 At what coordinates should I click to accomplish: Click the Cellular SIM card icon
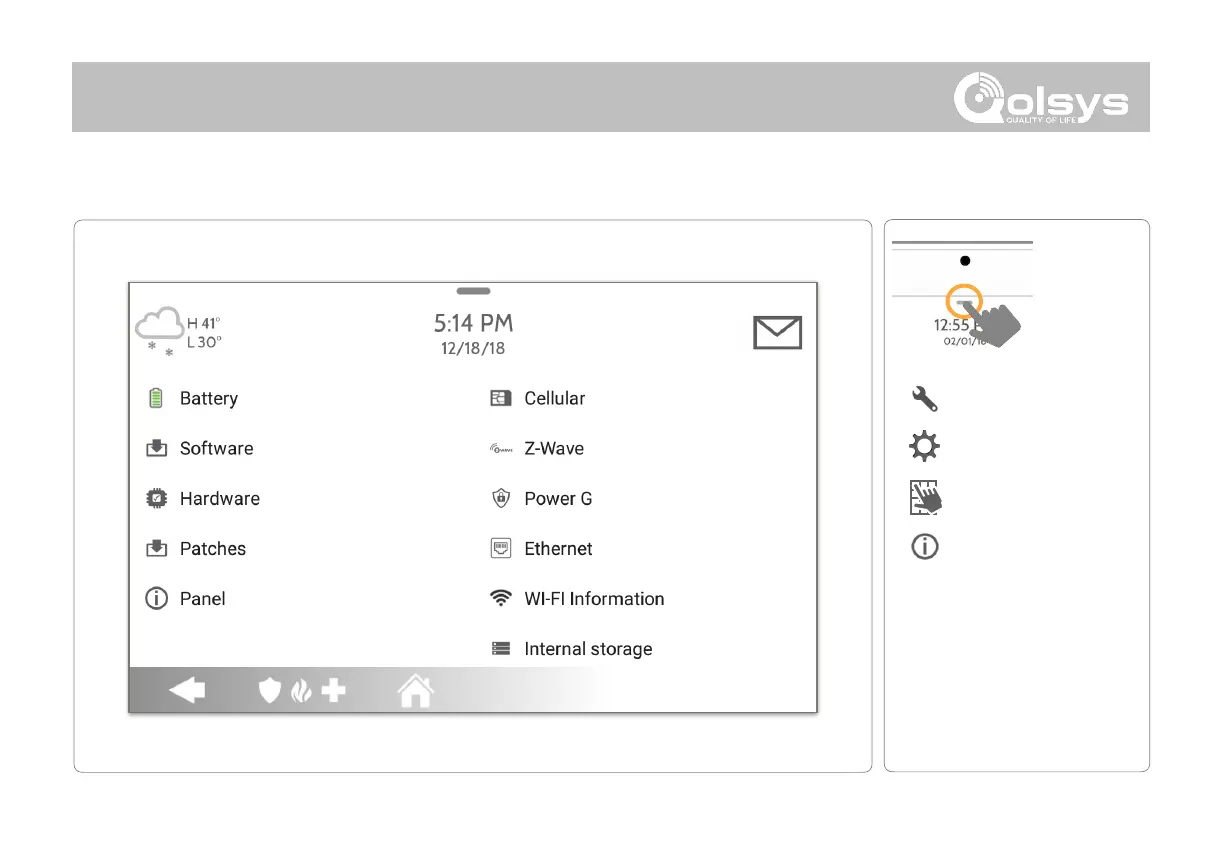tap(501, 398)
